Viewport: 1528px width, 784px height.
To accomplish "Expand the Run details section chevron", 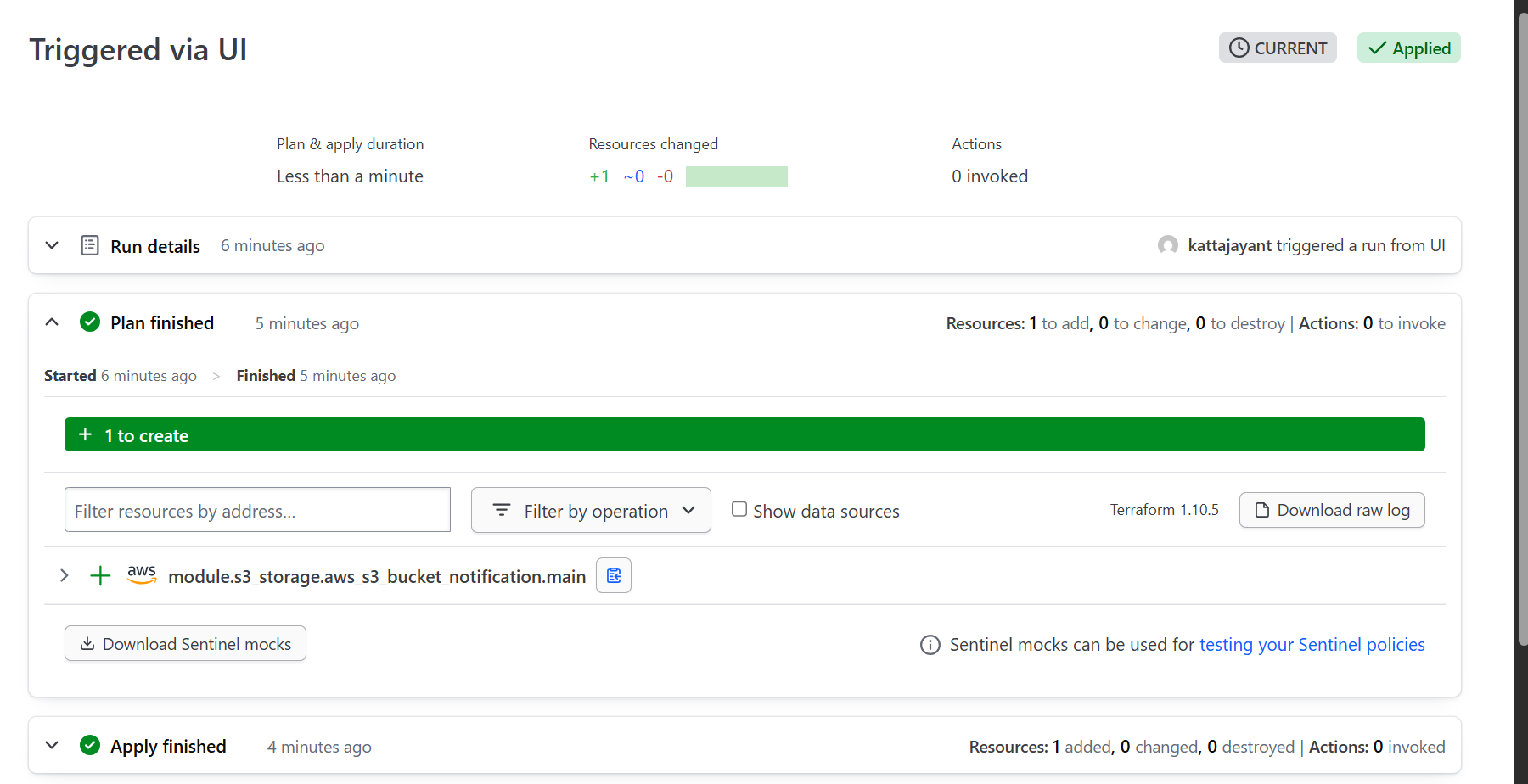I will pyautogui.click(x=52, y=245).
